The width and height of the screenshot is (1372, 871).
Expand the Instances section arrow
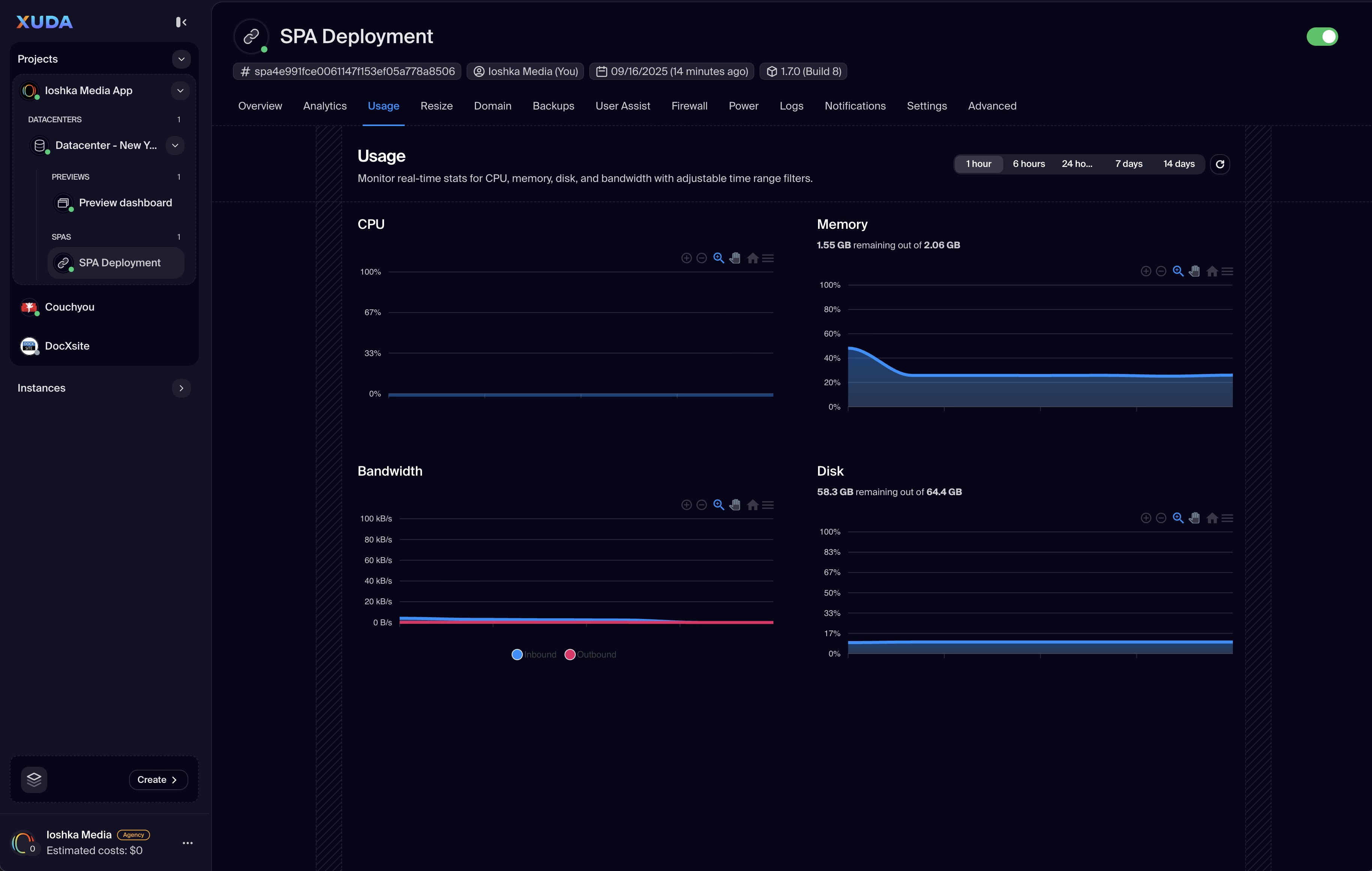click(x=181, y=388)
